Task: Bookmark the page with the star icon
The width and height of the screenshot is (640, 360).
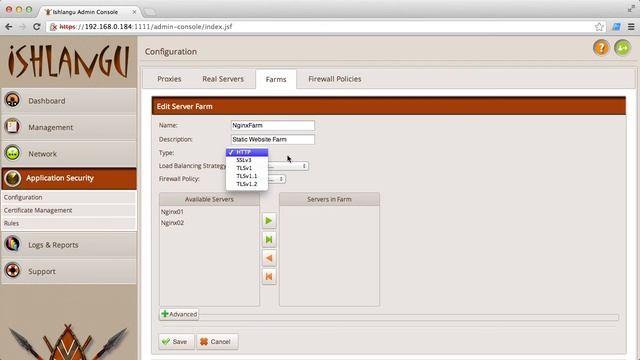Action: pos(599,27)
